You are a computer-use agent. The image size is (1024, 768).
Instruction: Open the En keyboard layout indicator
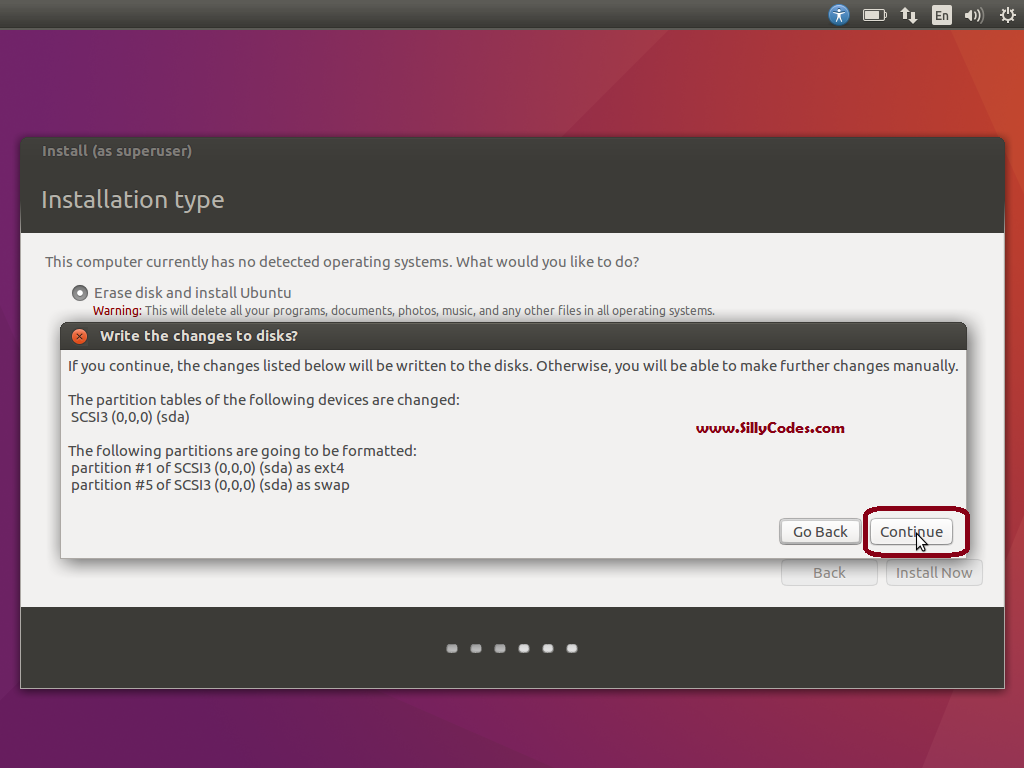click(941, 14)
